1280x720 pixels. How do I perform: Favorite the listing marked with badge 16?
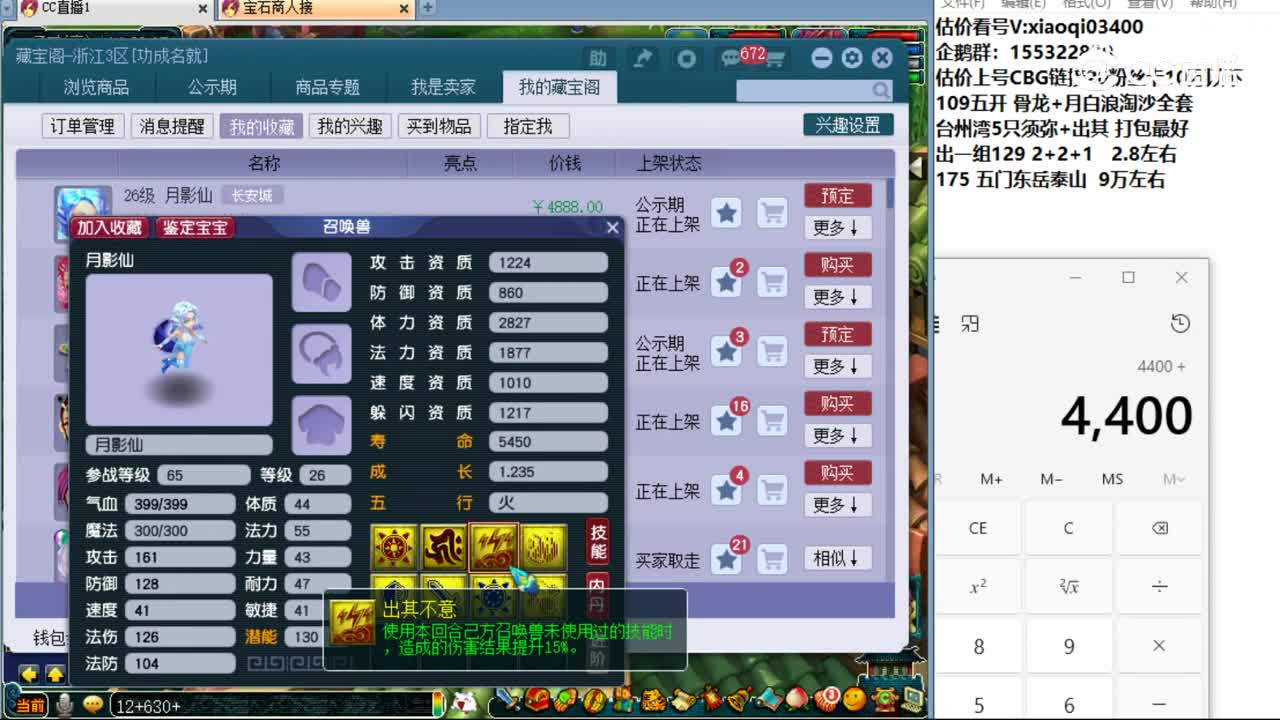click(x=727, y=421)
